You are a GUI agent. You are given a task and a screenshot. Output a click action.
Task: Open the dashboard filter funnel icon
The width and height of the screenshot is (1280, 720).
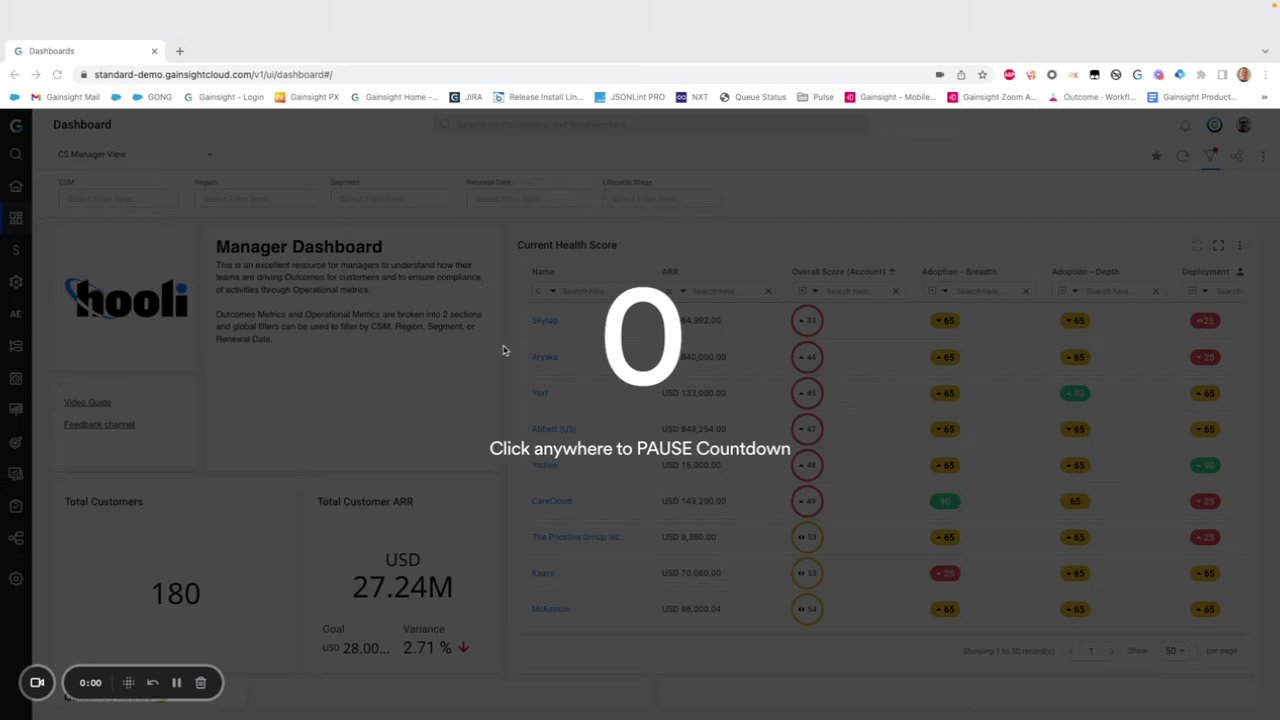point(1210,155)
